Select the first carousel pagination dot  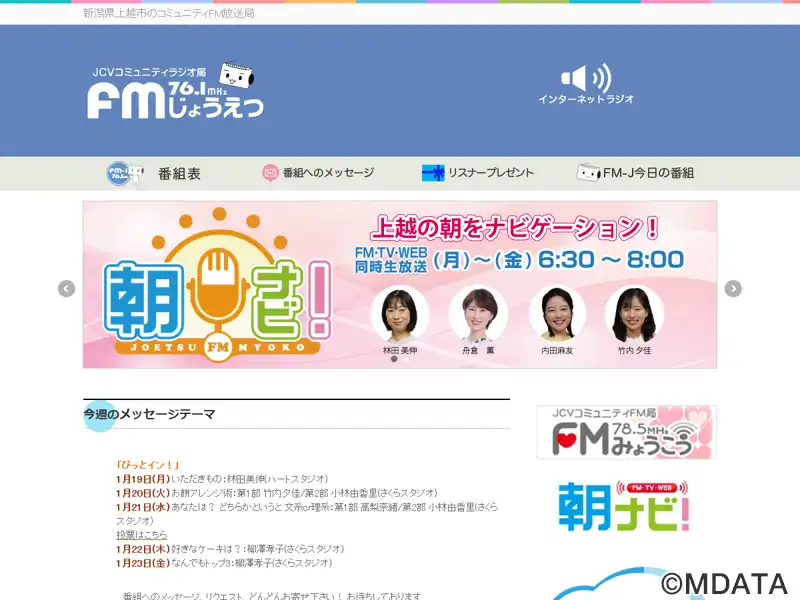pyautogui.click(x=394, y=359)
